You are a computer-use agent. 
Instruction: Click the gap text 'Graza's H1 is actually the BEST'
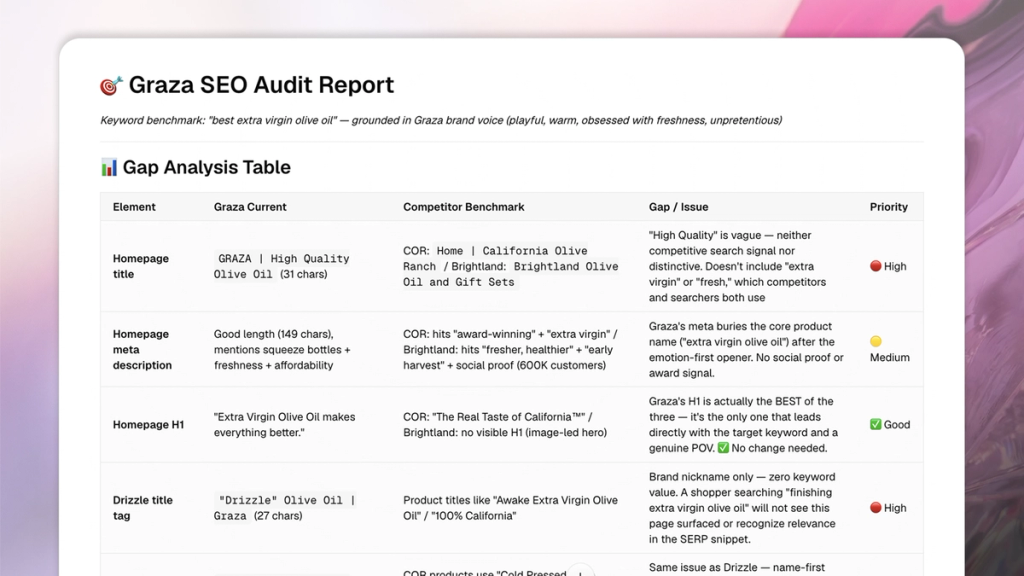[x=743, y=424]
